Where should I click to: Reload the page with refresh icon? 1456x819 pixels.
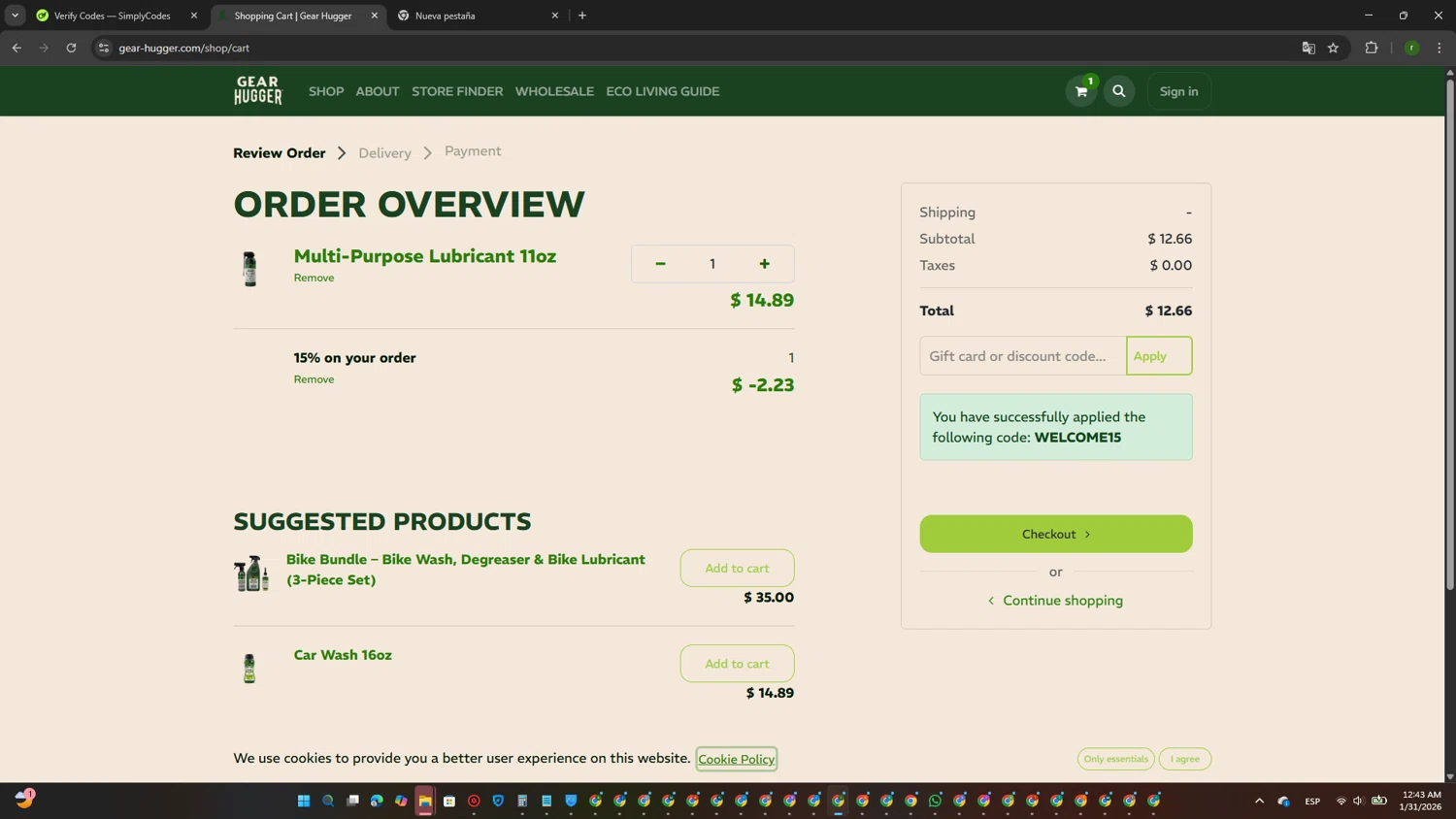[71, 48]
